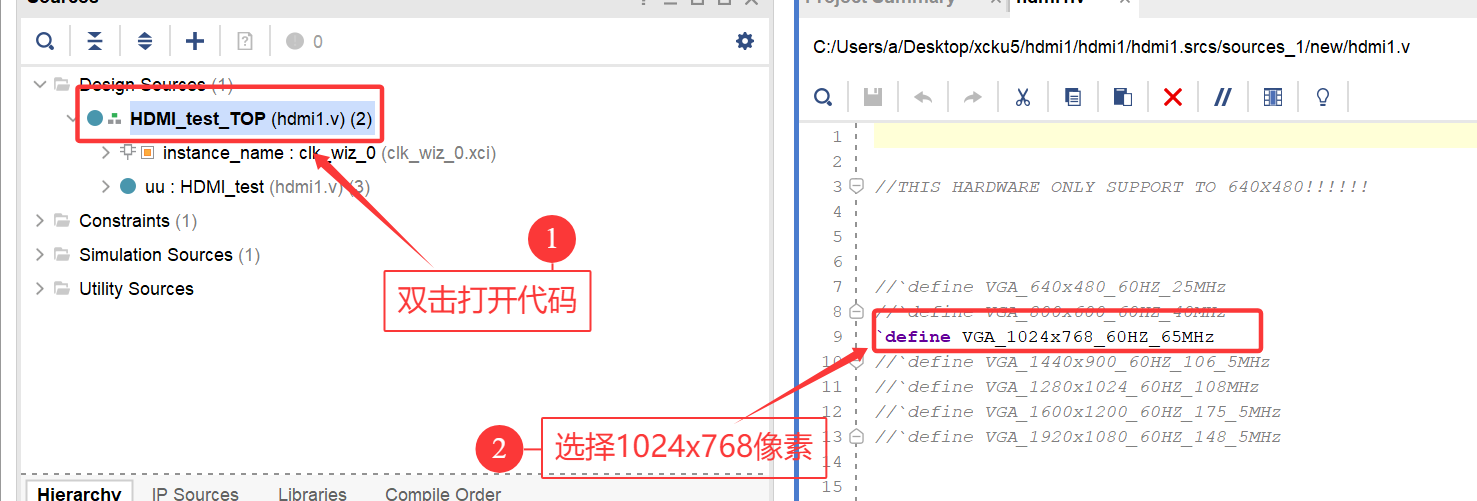
Task: Click line number 5 in gutter
Action: point(837,237)
